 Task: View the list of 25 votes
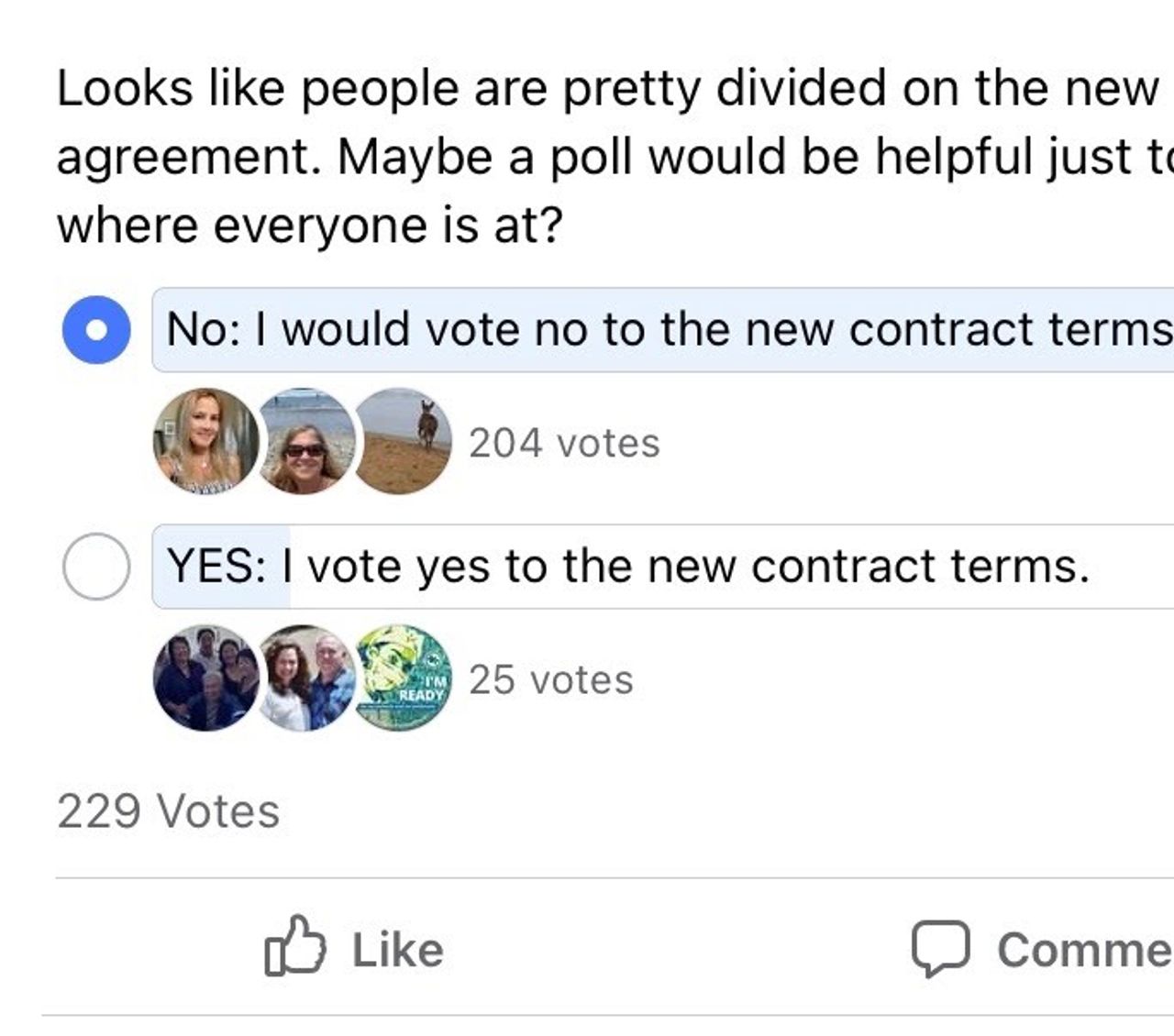tap(551, 680)
